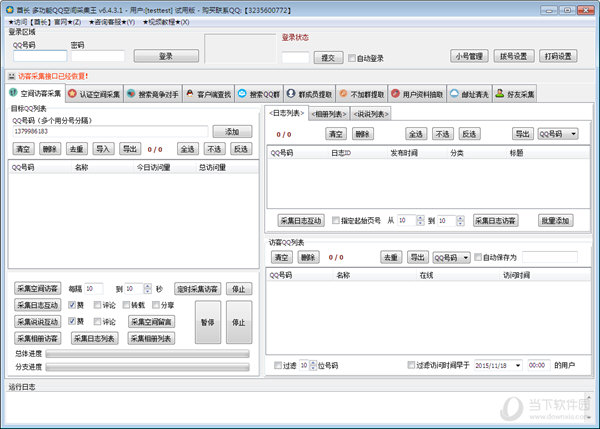Click 今日访问量 column header
The height and width of the screenshot is (429, 600).
153,167
